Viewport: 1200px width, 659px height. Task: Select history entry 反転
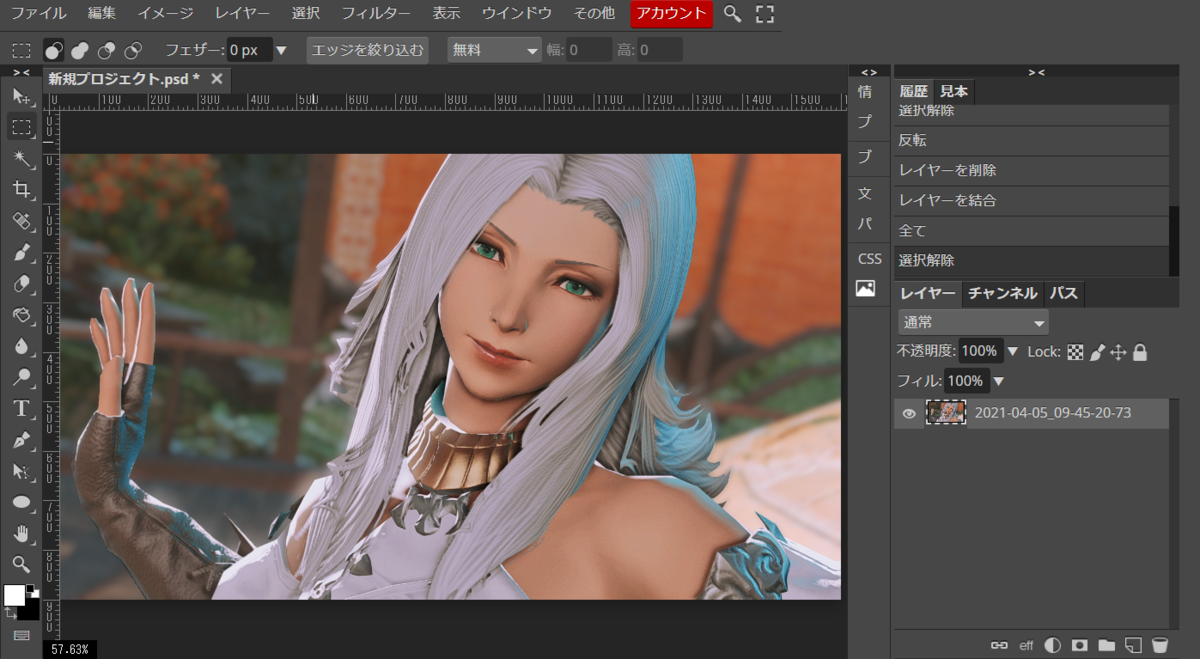click(x=1031, y=140)
